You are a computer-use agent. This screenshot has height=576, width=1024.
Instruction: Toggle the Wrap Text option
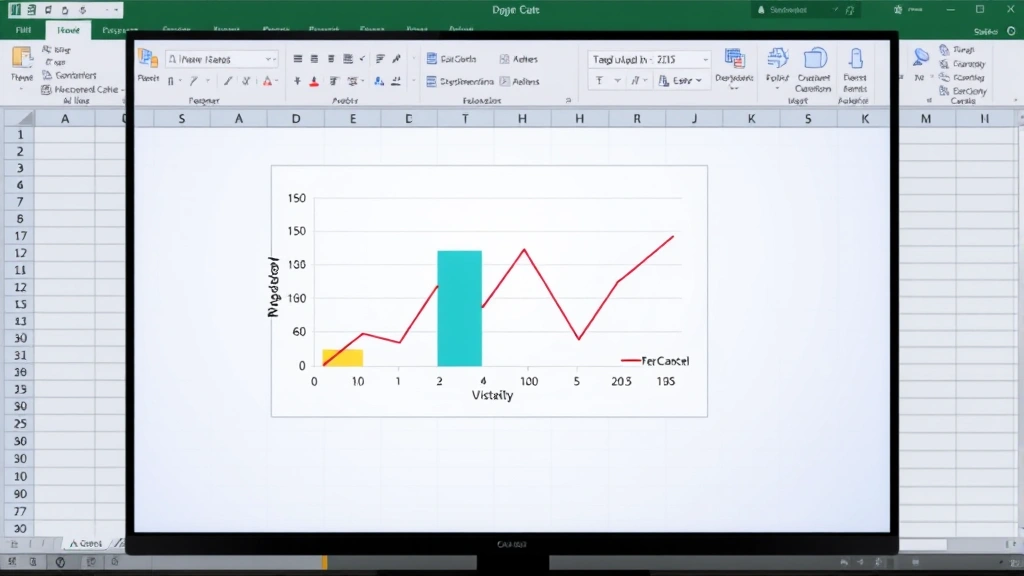tap(350, 58)
